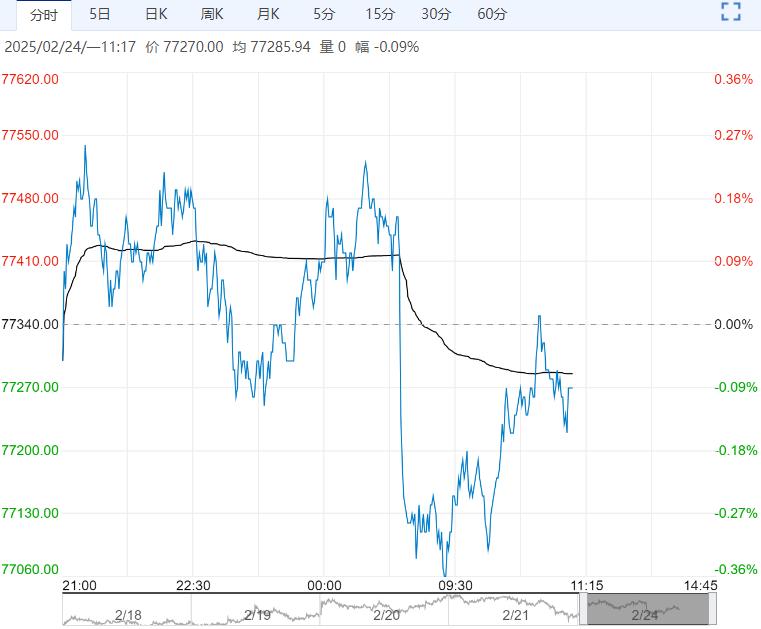
Task: Choose the 15分 interval tab
Action: click(x=380, y=14)
